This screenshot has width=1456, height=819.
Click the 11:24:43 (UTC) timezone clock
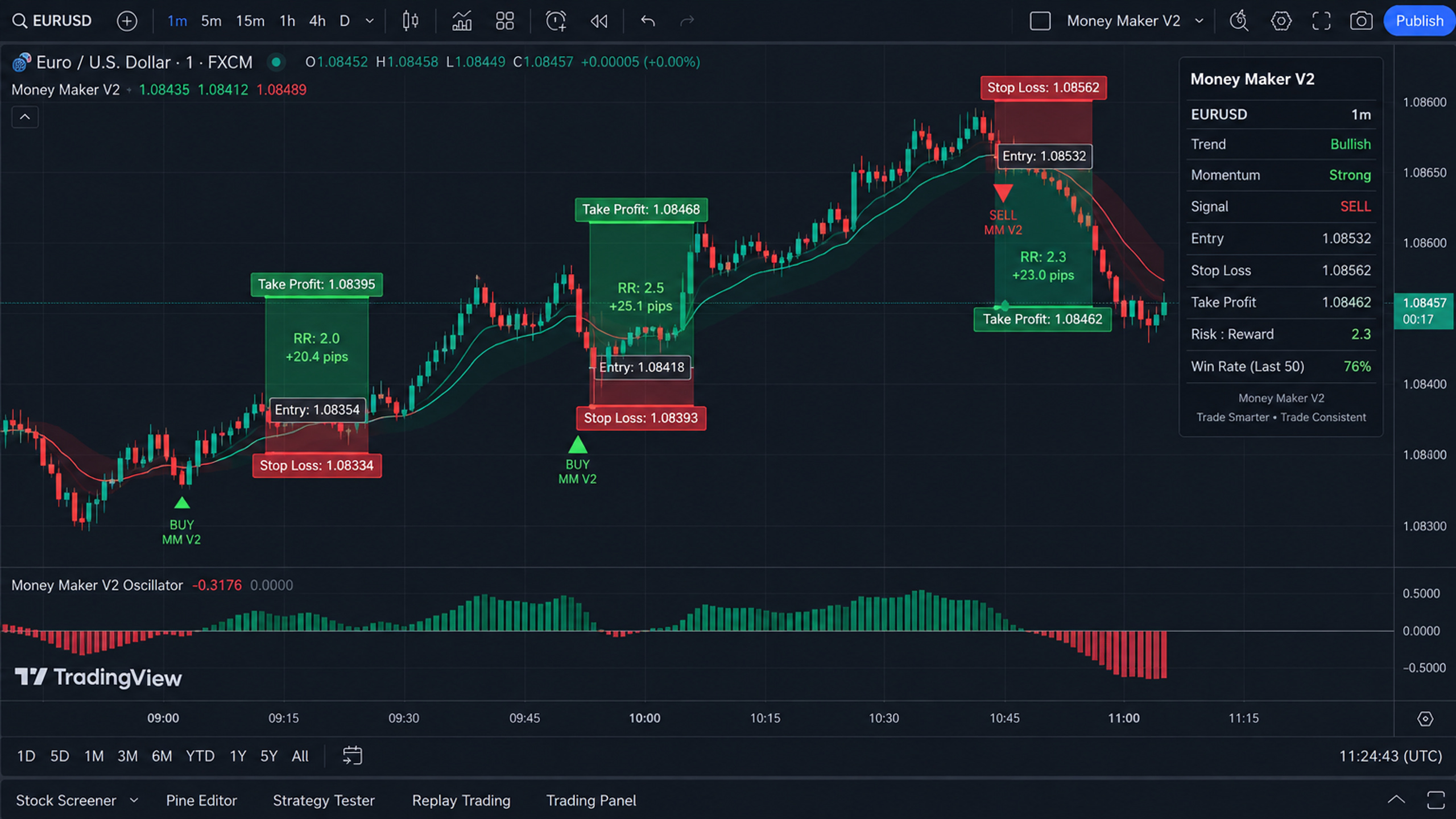(x=1391, y=756)
